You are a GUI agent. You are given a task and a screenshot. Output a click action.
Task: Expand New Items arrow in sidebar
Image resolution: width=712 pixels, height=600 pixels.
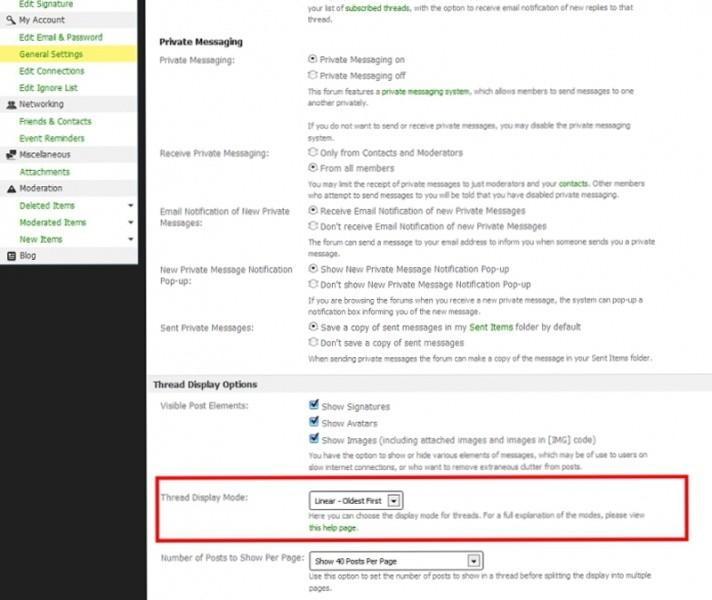pos(131,239)
